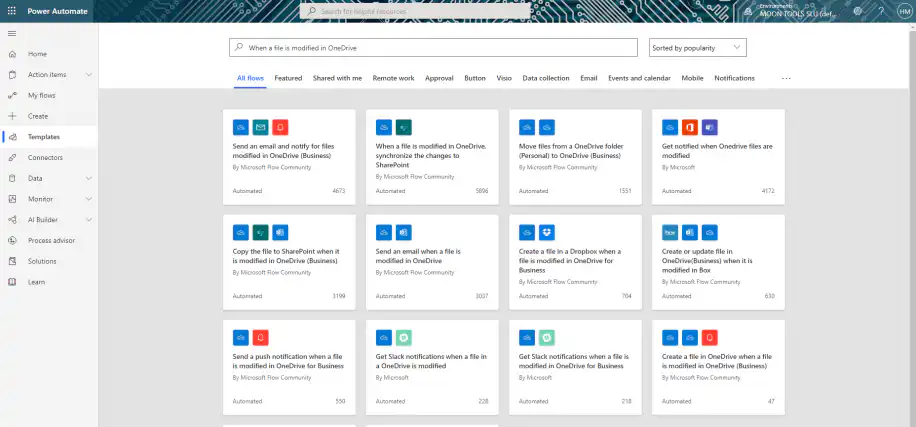Switch to the Email tab
The image size is (916, 427).
[589, 78]
